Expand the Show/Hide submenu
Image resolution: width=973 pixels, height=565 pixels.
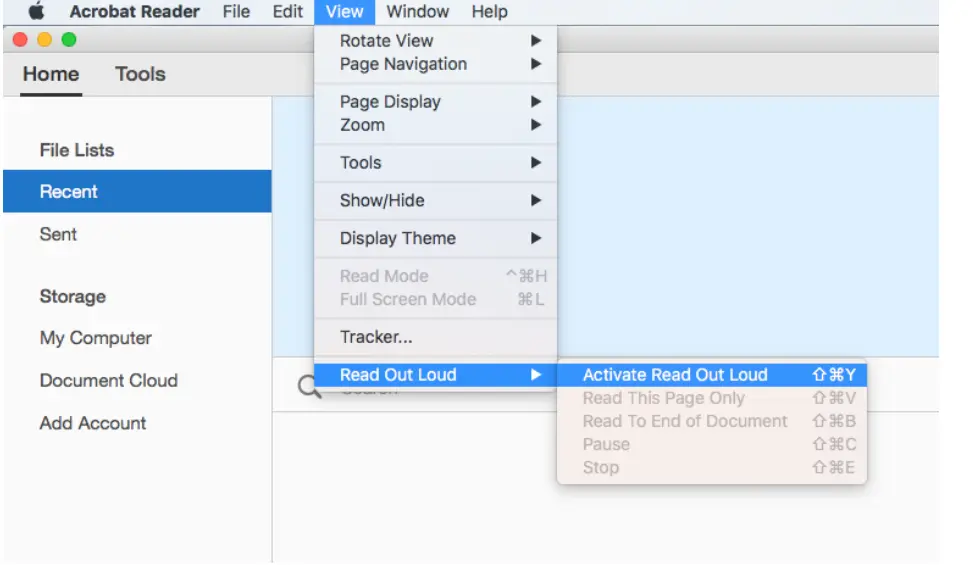(x=436, y=200)
